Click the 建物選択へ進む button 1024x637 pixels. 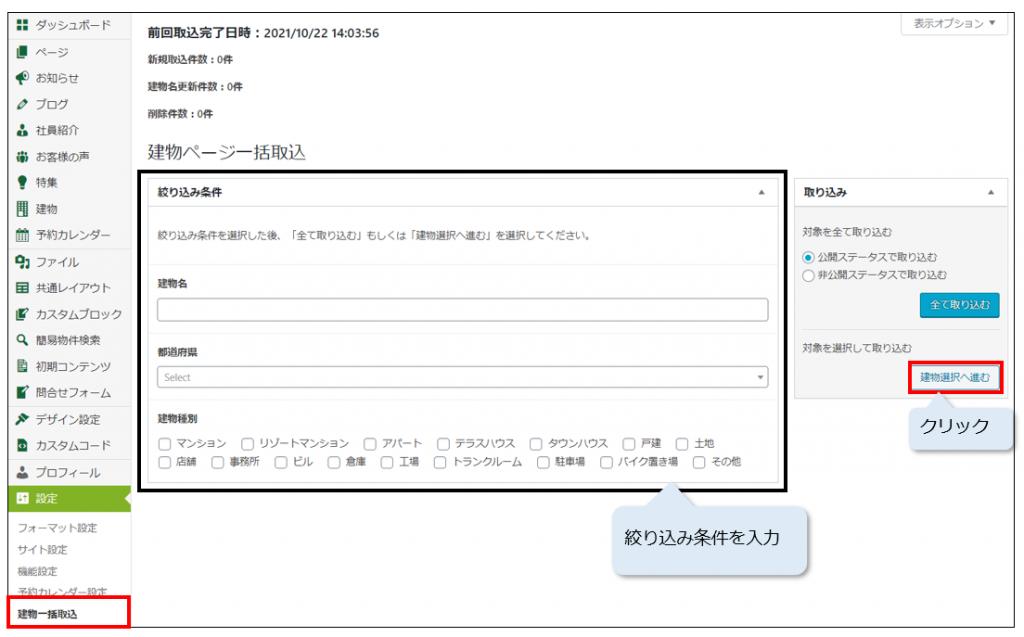pos(955,377)
